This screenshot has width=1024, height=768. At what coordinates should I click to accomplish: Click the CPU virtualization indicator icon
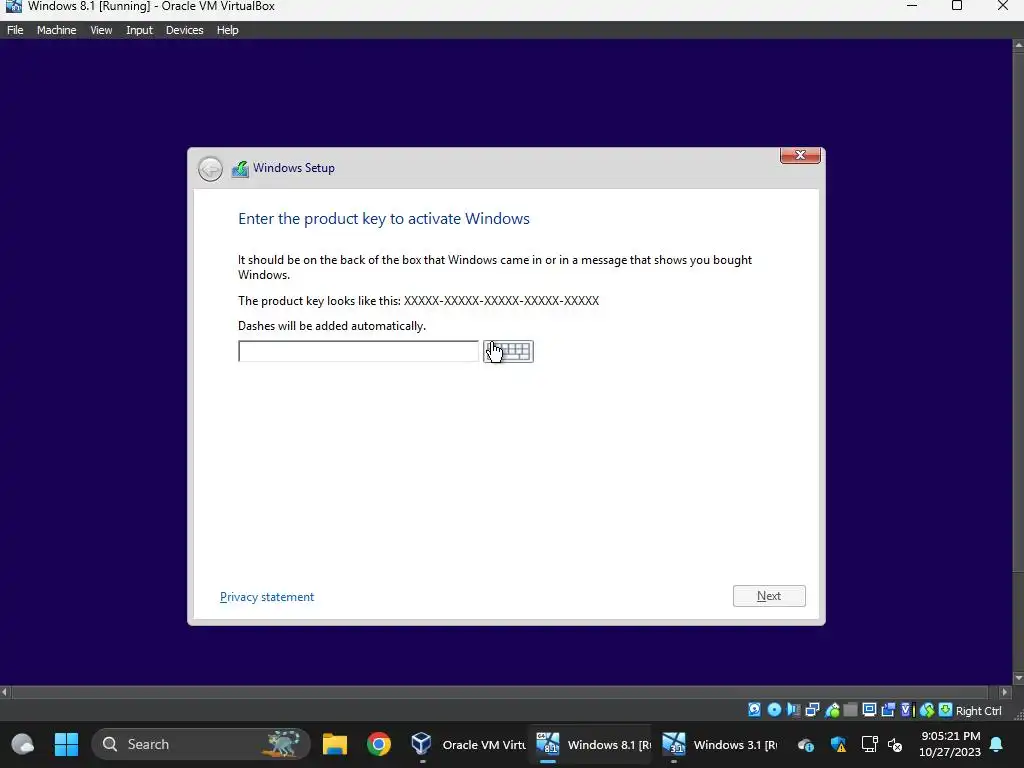point(908,710)
